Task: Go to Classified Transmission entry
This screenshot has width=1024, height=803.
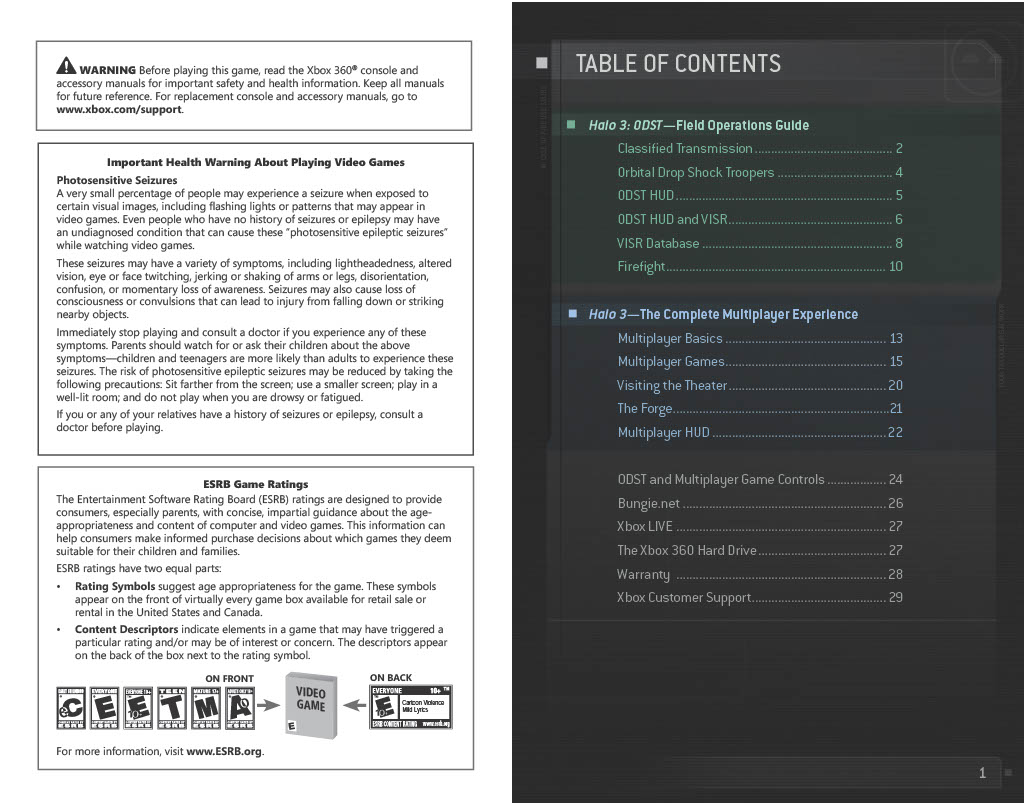Action: [x=760, y=149]
